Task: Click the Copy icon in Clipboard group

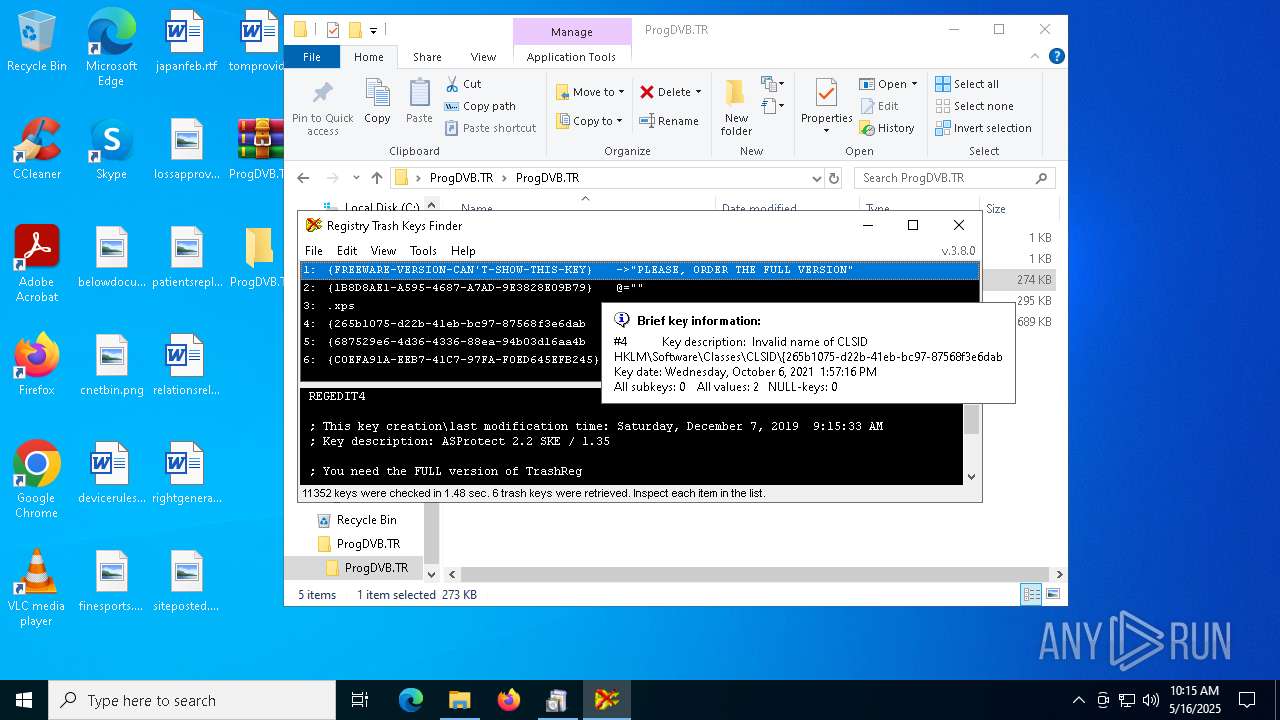Action: tap(377, 102)
